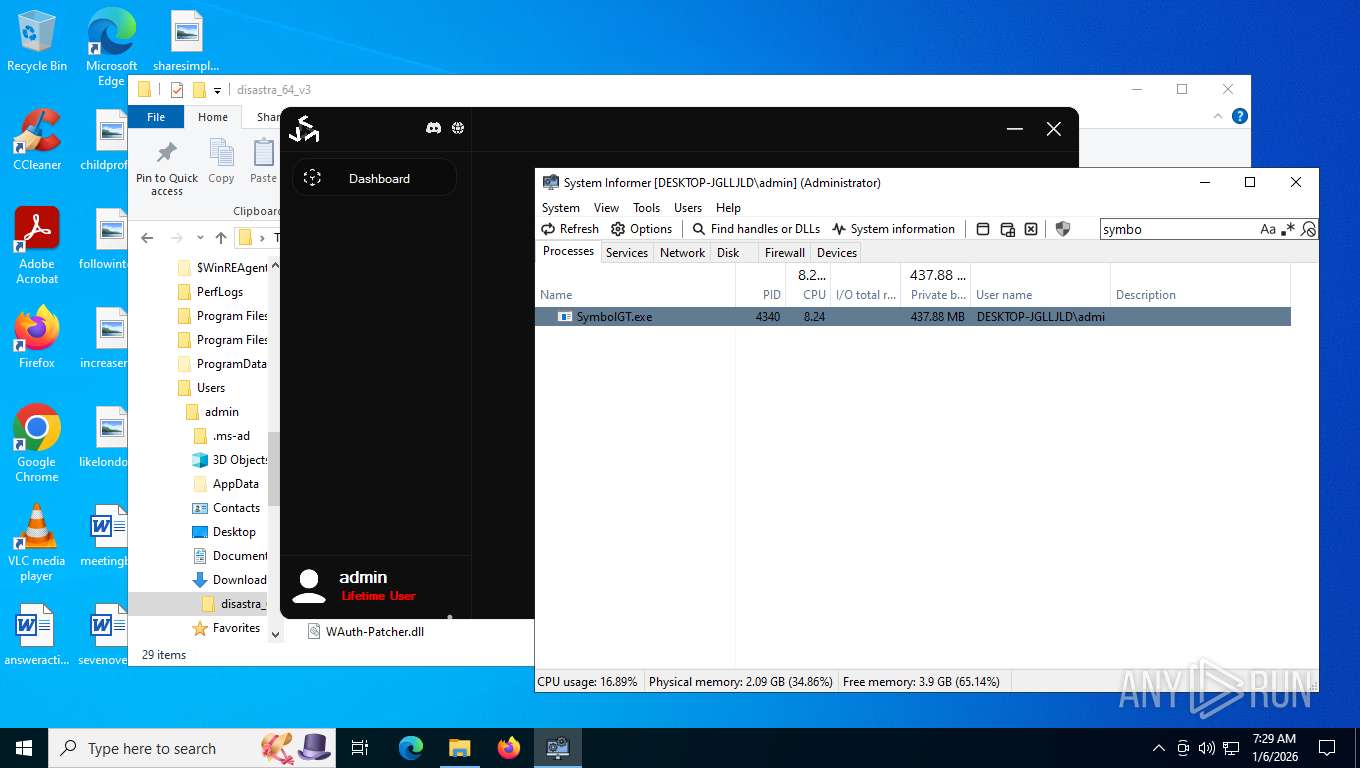1360x768 pixels.
Task: Click the search box icon at far right
Action: click(x=1308, y=229)
